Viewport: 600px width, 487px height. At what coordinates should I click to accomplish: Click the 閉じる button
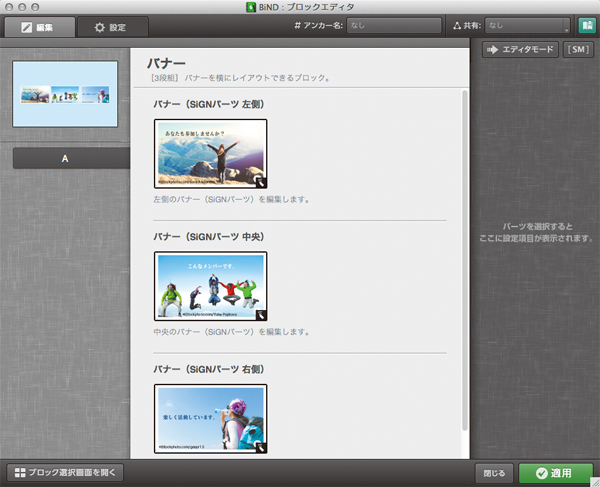pos(493,472)
